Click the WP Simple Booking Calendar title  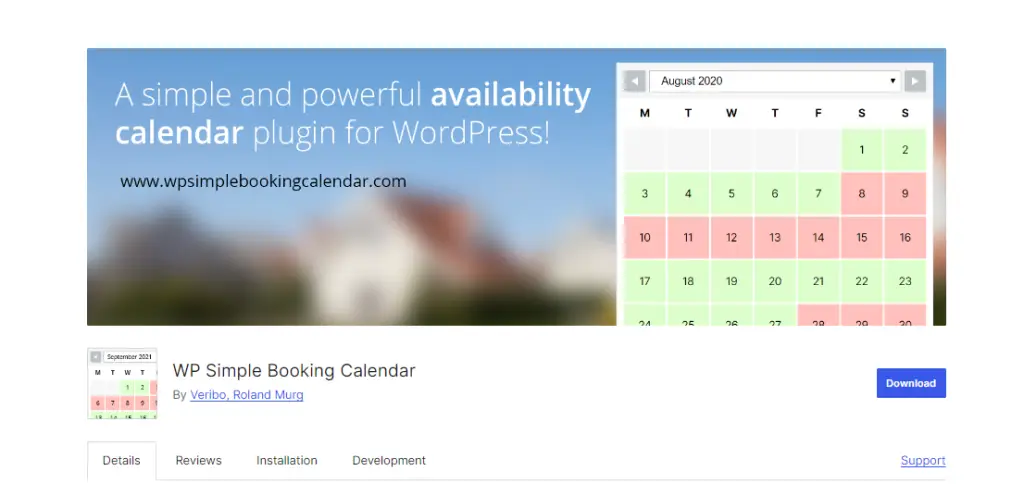pyautogui.click(x=294, y=371)
